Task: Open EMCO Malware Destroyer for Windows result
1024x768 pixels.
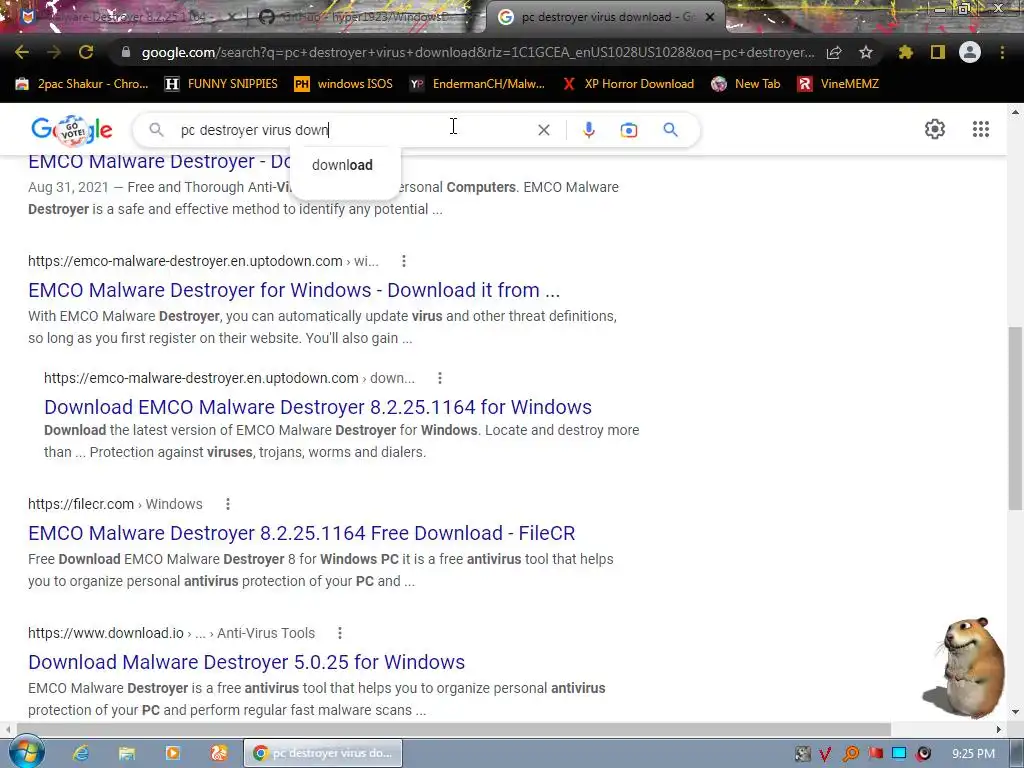Action: 294,290
